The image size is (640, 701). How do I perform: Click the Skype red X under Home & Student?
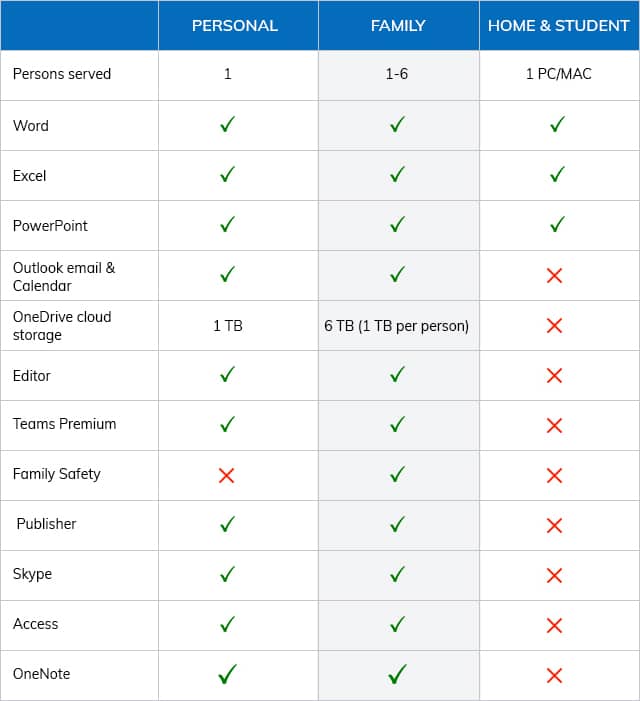pyautogui.click(x=554, y=575)
